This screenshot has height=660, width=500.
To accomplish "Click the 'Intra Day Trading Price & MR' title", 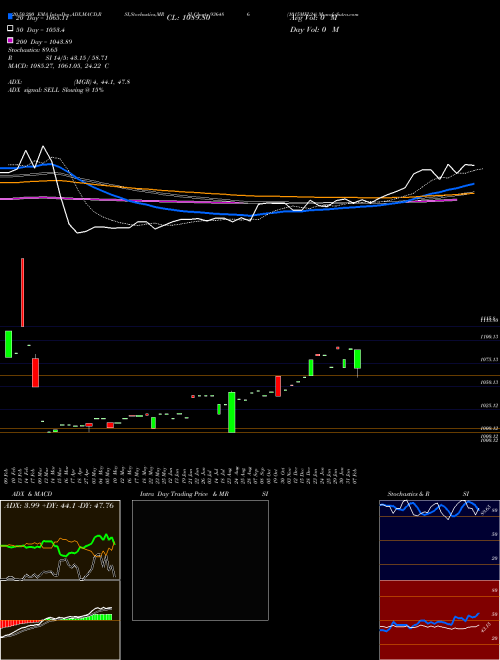I will [184, 494].
